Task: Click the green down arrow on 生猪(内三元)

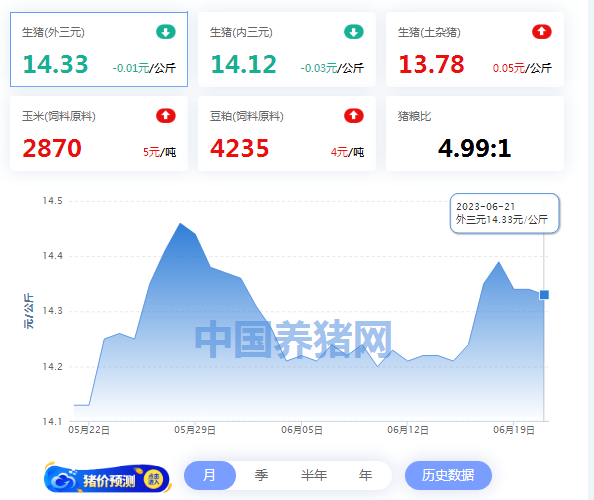Action: pos(353,32)
